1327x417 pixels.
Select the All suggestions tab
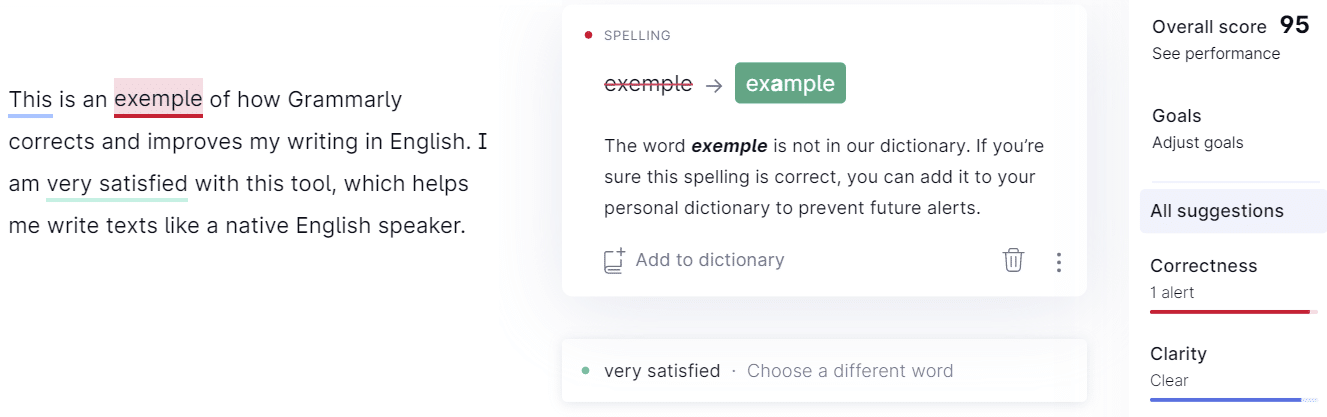tap(1233, 211)
